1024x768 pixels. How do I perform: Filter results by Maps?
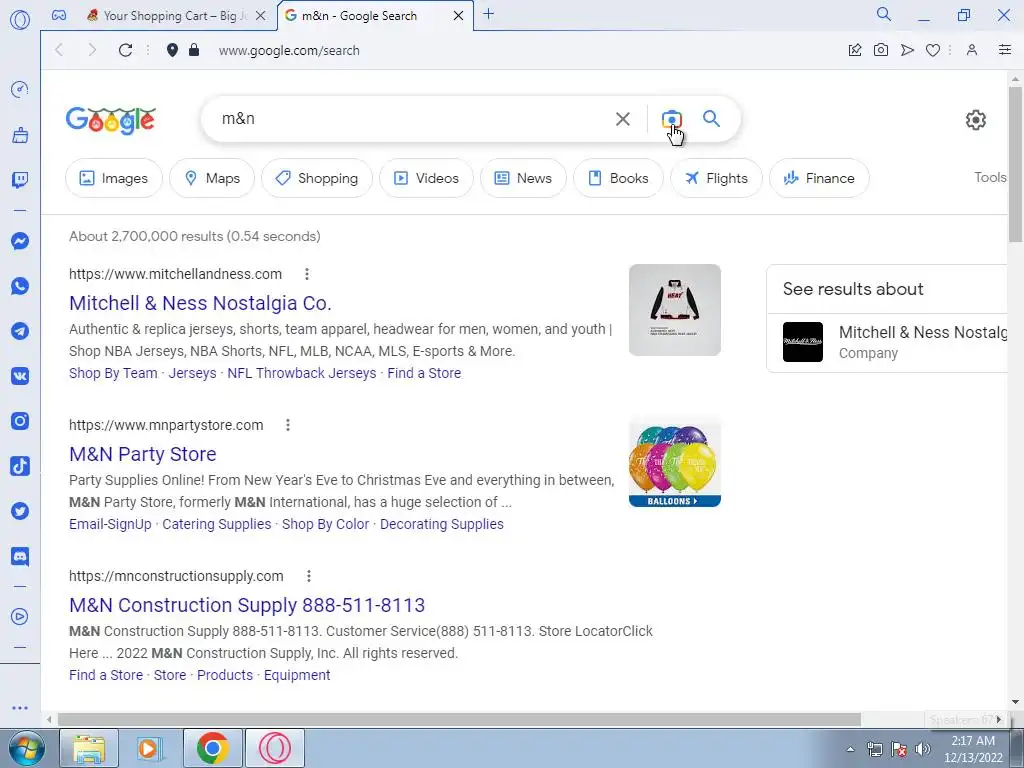click(x=212, y=178)
